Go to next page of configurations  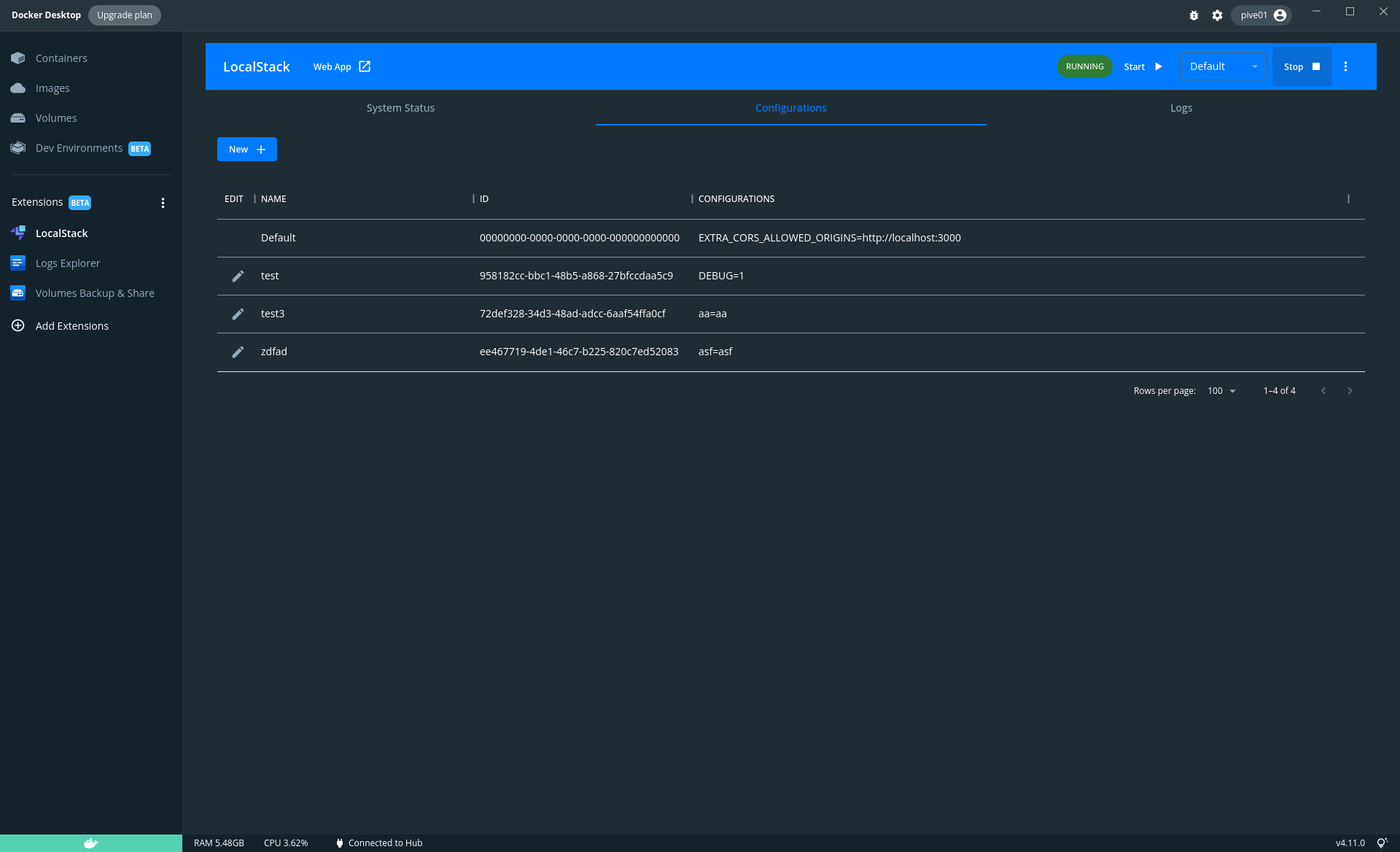pyautogui.click(x=1350, y=391)
